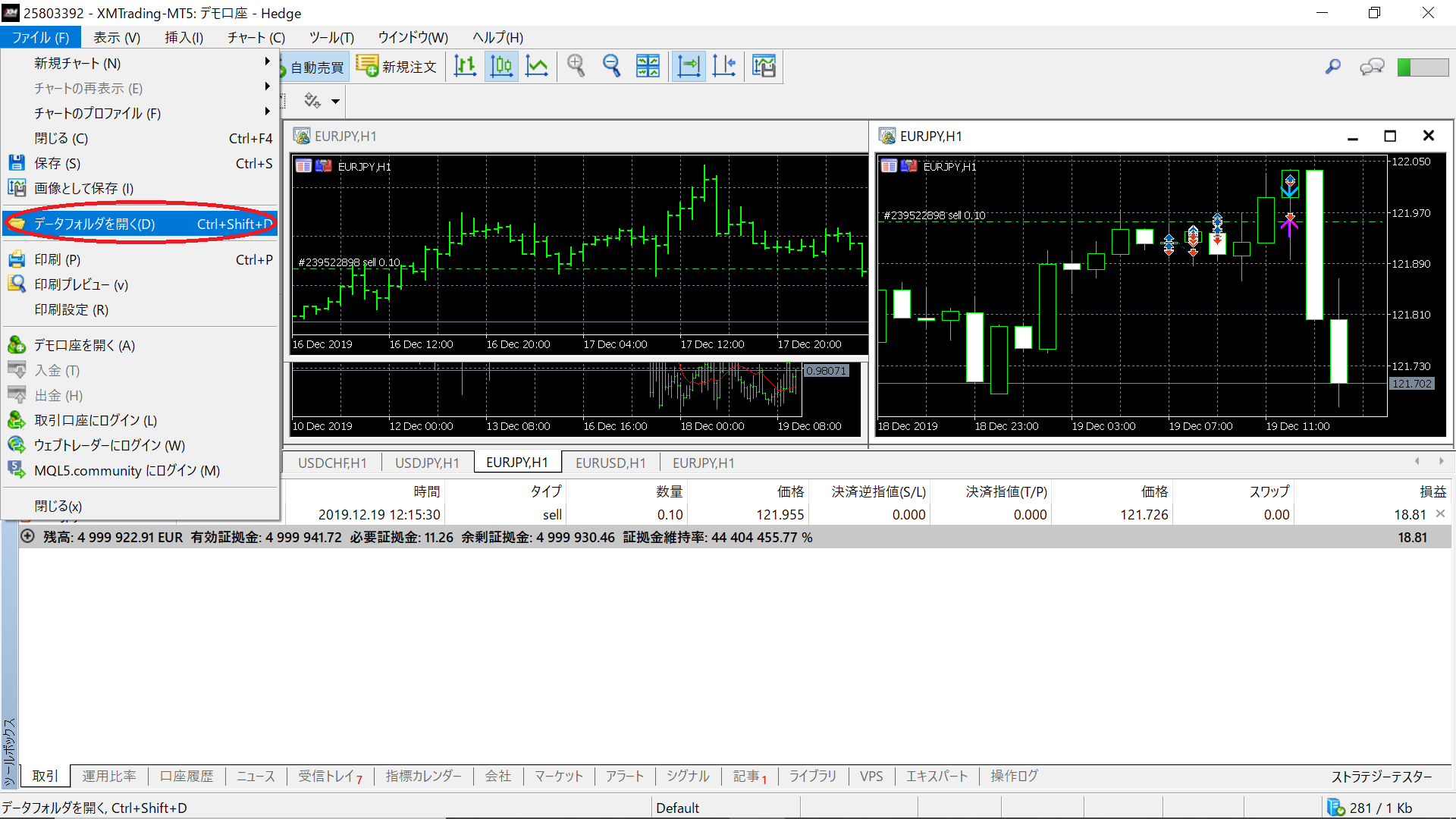
Task: Open the drawing tools dropdown arrow
Action: coord(335,101)
